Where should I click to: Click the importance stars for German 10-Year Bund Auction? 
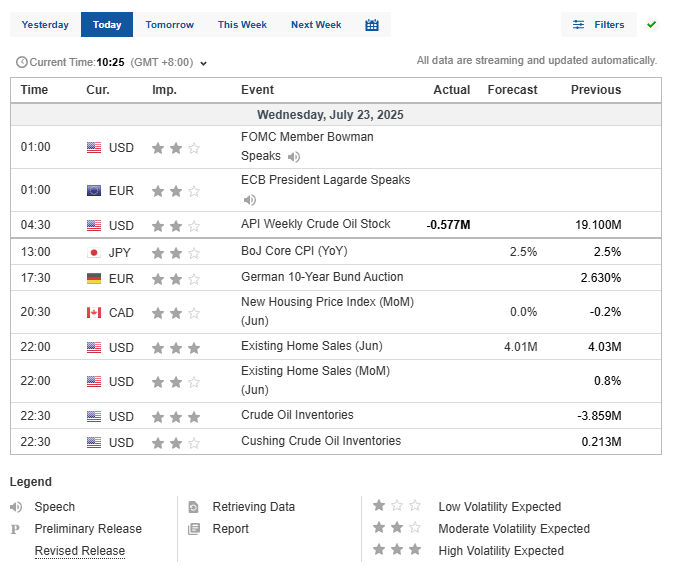point(176,279)
